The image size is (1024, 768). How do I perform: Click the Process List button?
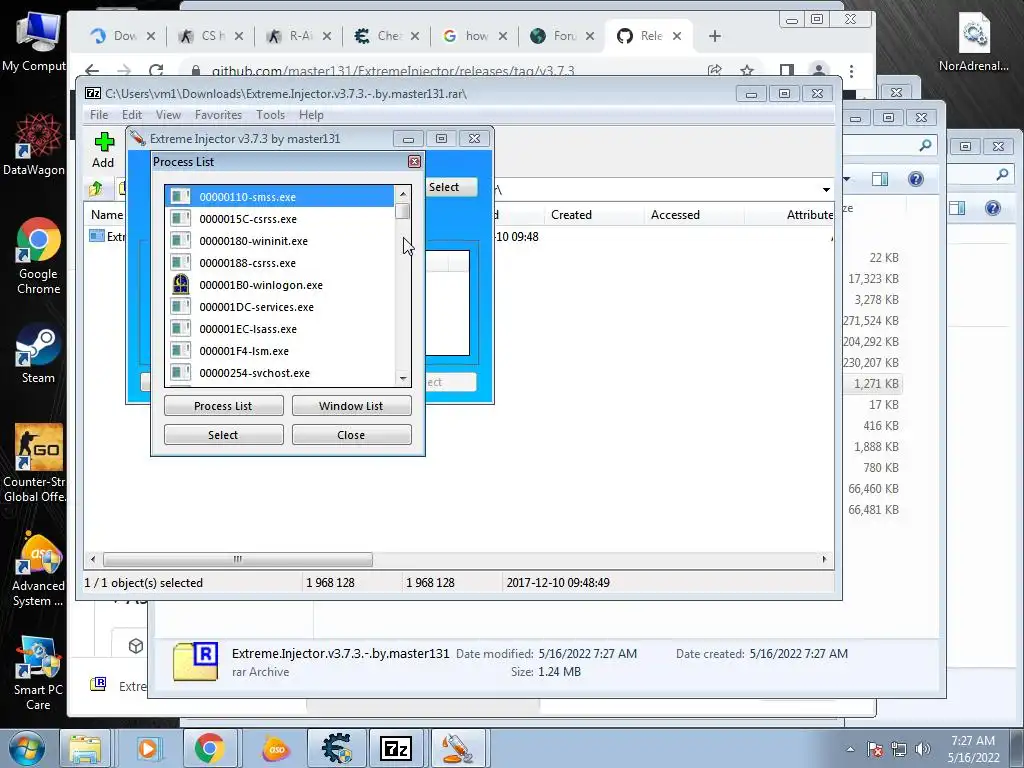223,406
